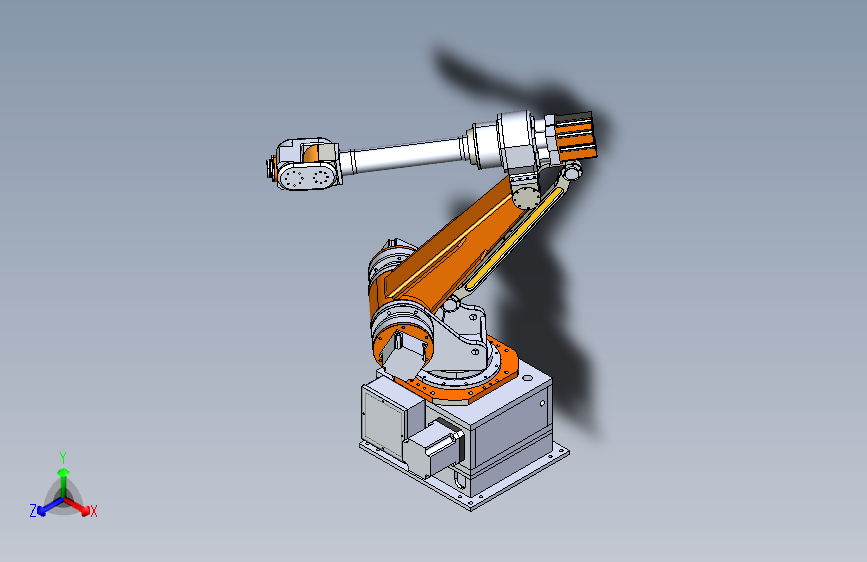Viewport: 867px width, 562px height.
Task: Select the white forearm tube
Action: point(408,154)
